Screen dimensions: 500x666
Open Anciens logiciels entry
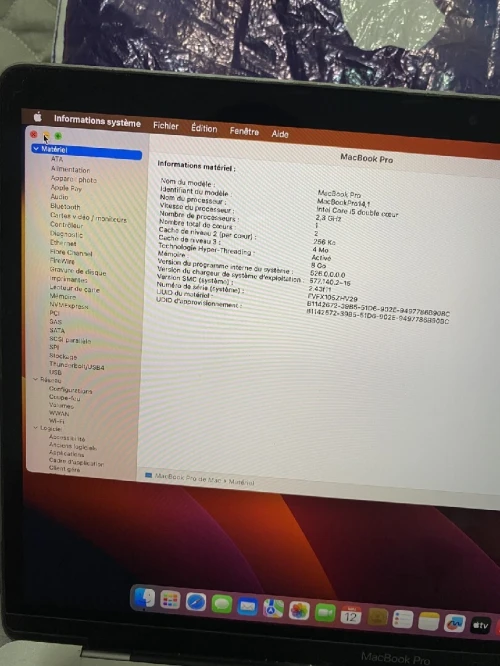[x=73, y=446]
